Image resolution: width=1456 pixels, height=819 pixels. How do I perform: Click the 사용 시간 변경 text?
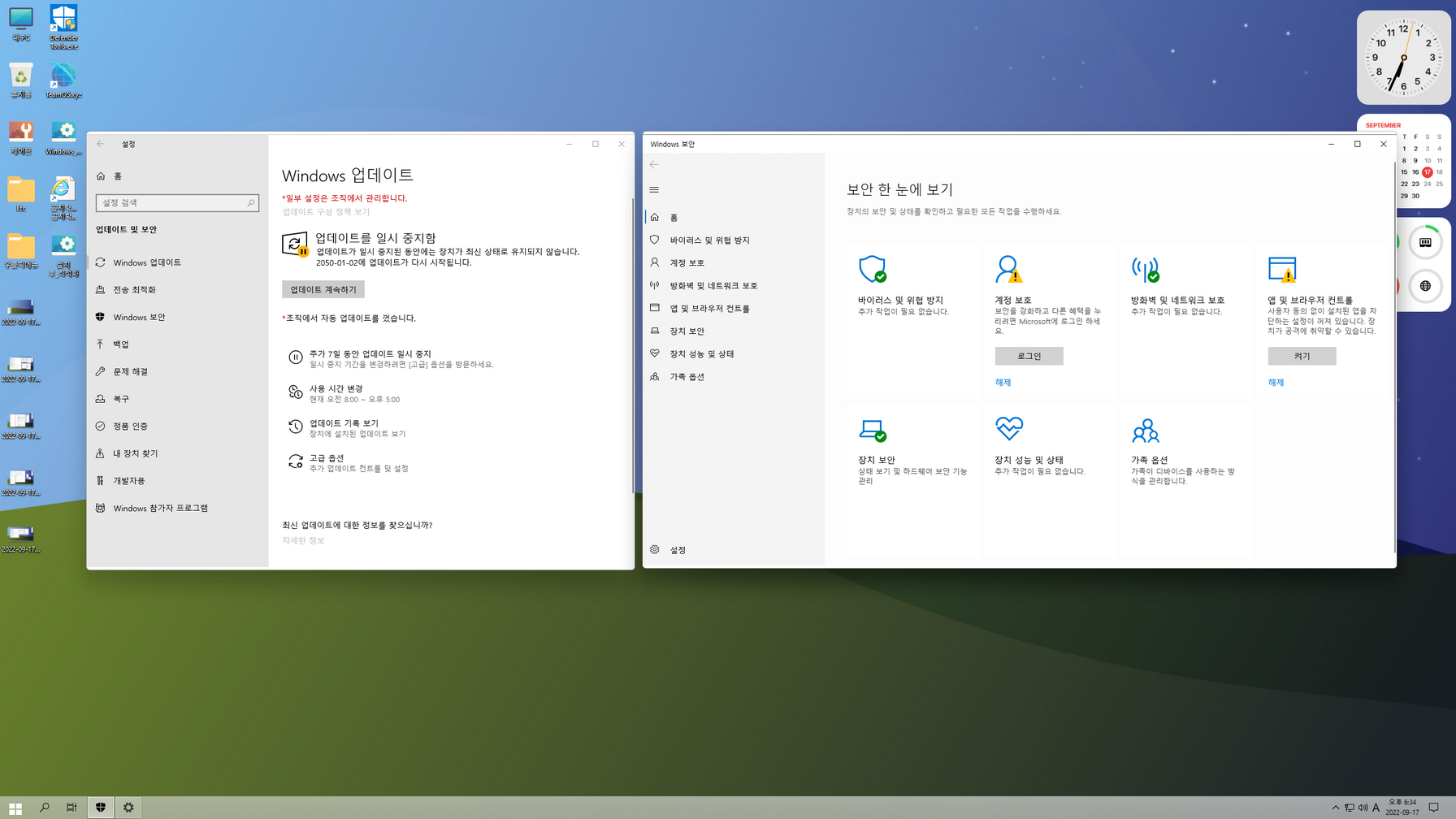coord(336,389)
